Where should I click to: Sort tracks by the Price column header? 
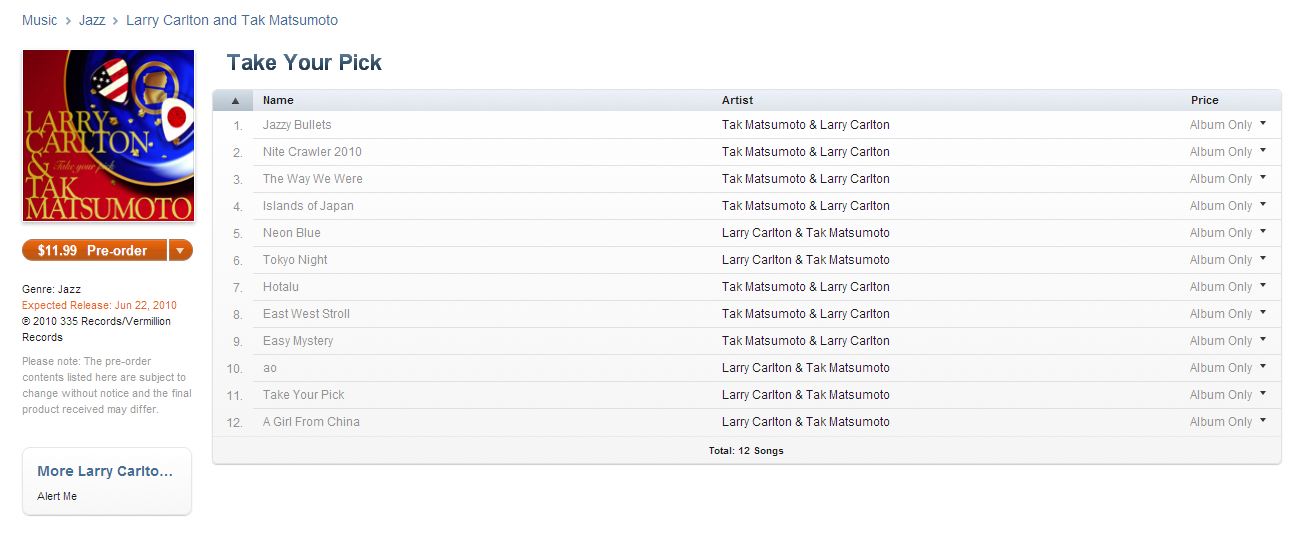click(1204, 100)
